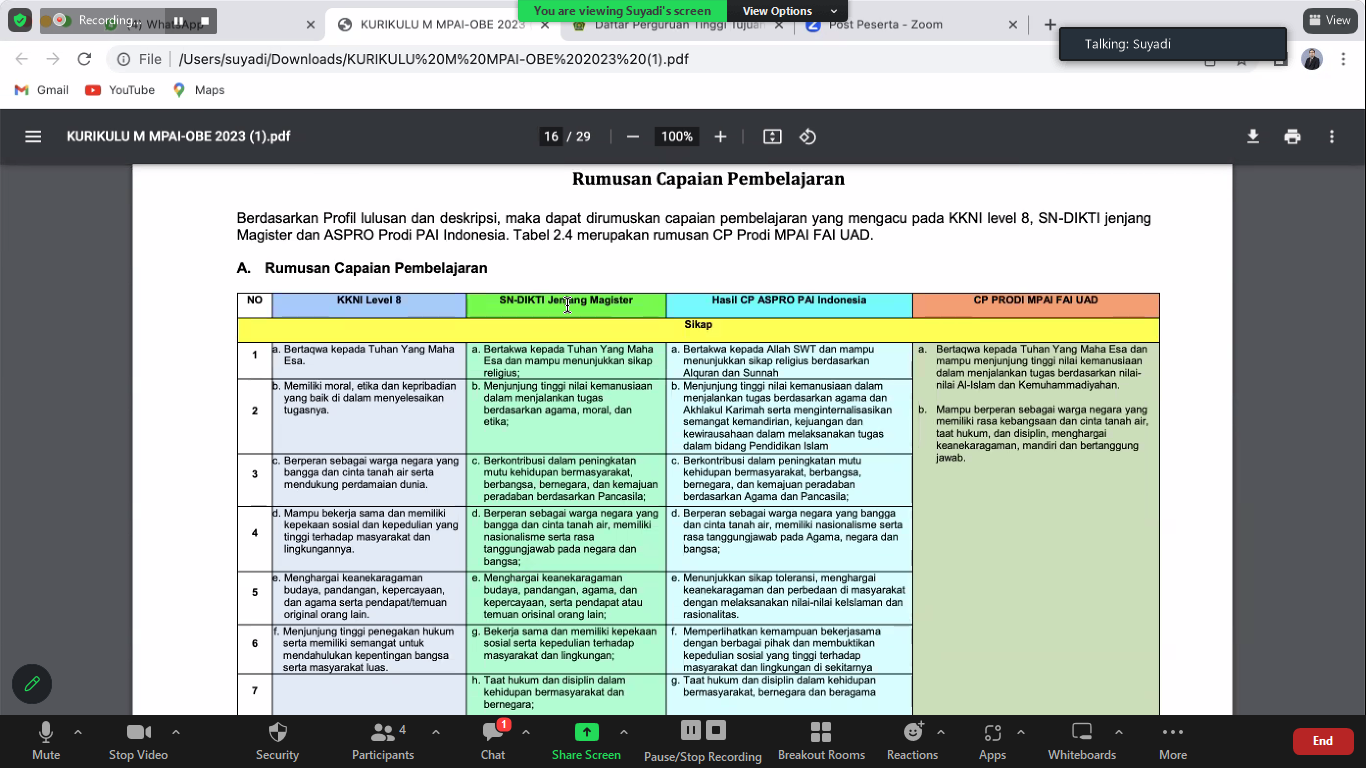Screen dimensions: 1366x768
Task: Expand chat options arrow
Action: [x=526, y=732]
